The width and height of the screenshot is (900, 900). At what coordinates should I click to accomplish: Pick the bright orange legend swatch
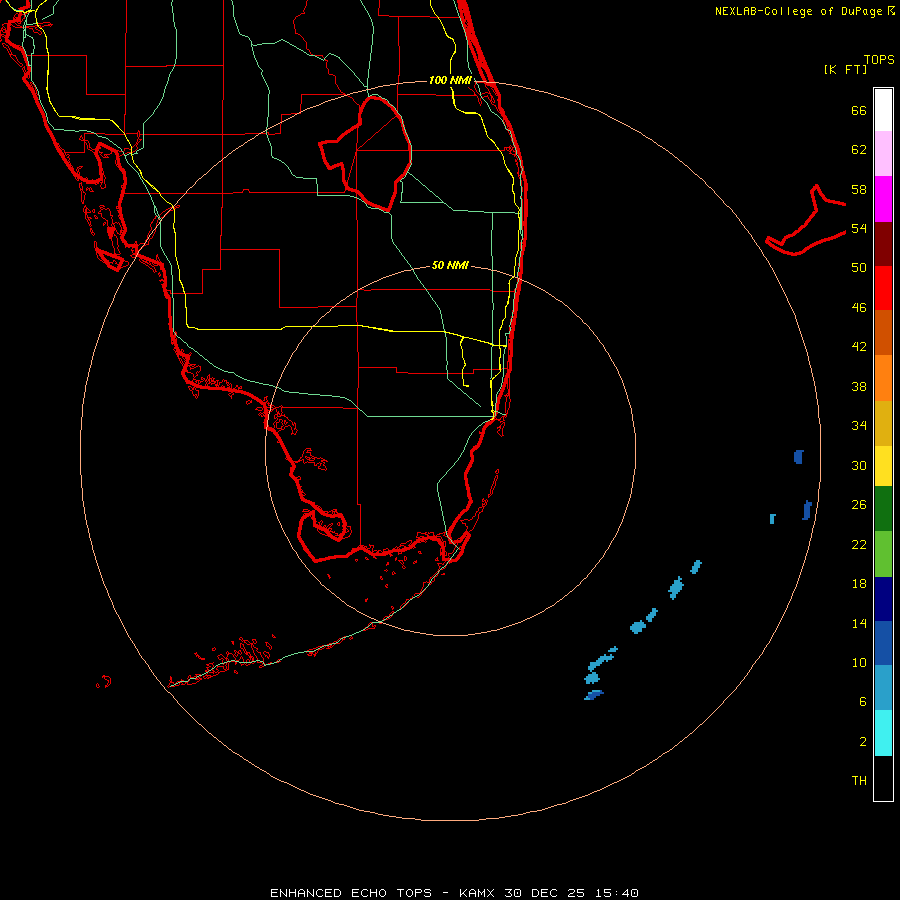point(883,378)
